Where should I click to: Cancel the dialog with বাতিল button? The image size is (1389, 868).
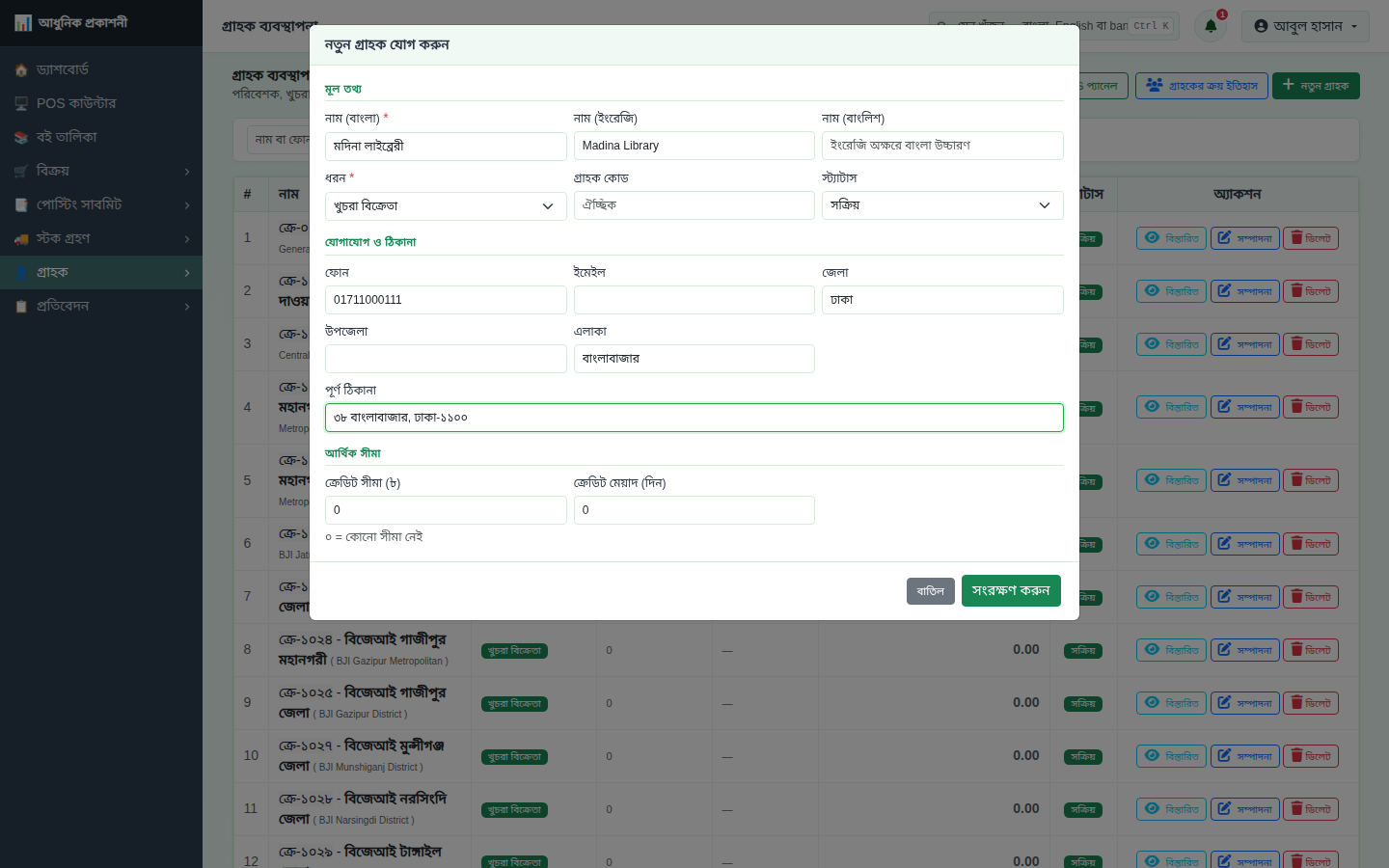(931, 591)
